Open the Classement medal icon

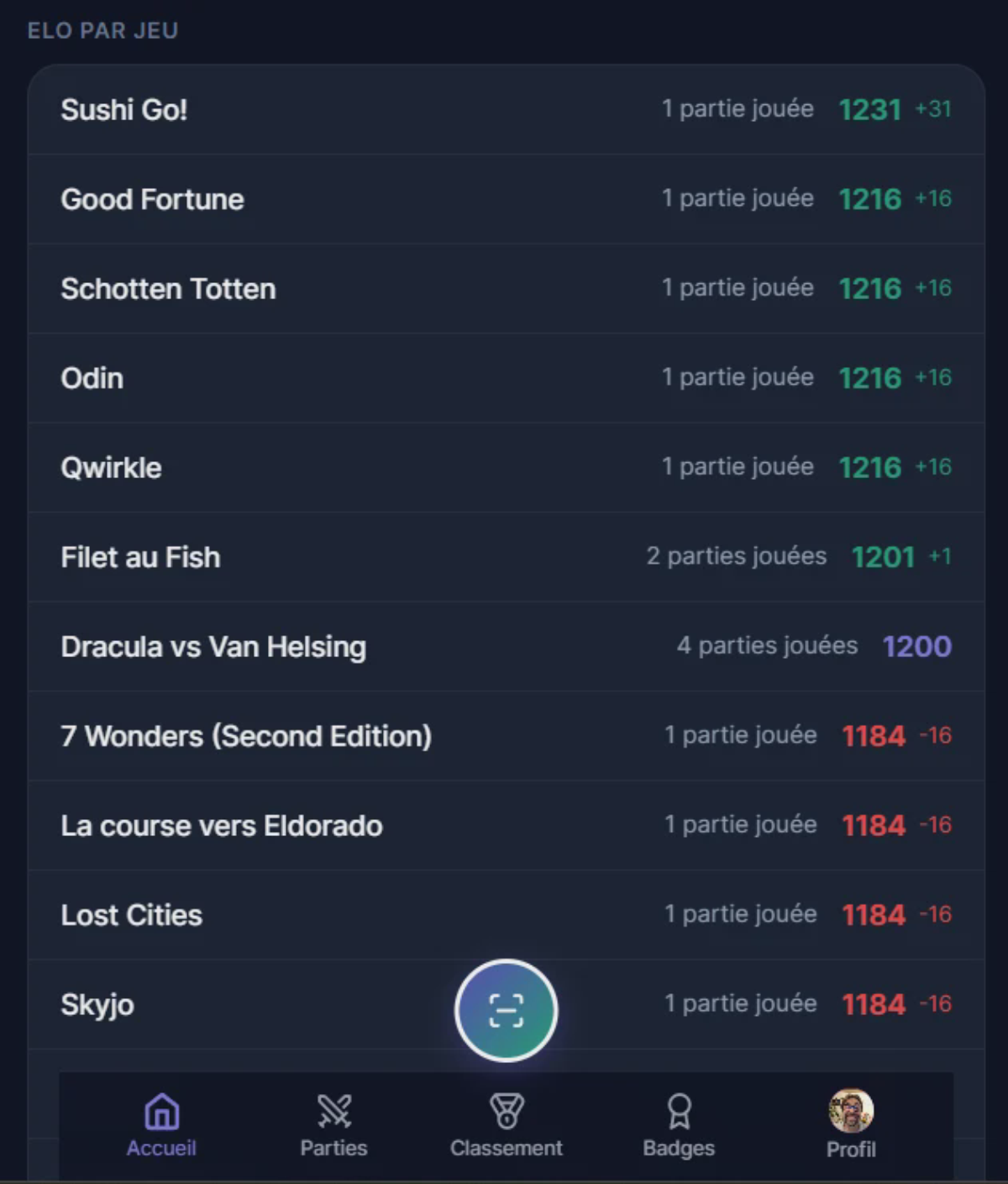point(507,1111)
